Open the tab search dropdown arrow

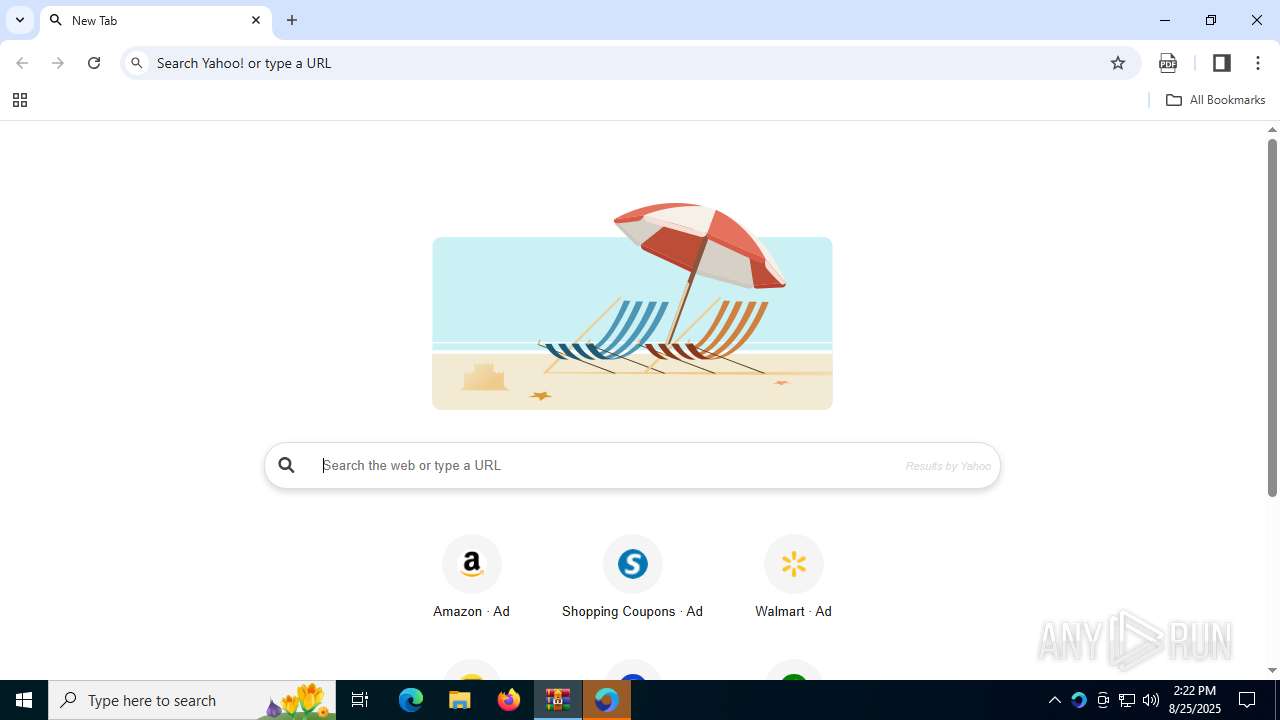(x=20, y=20)
